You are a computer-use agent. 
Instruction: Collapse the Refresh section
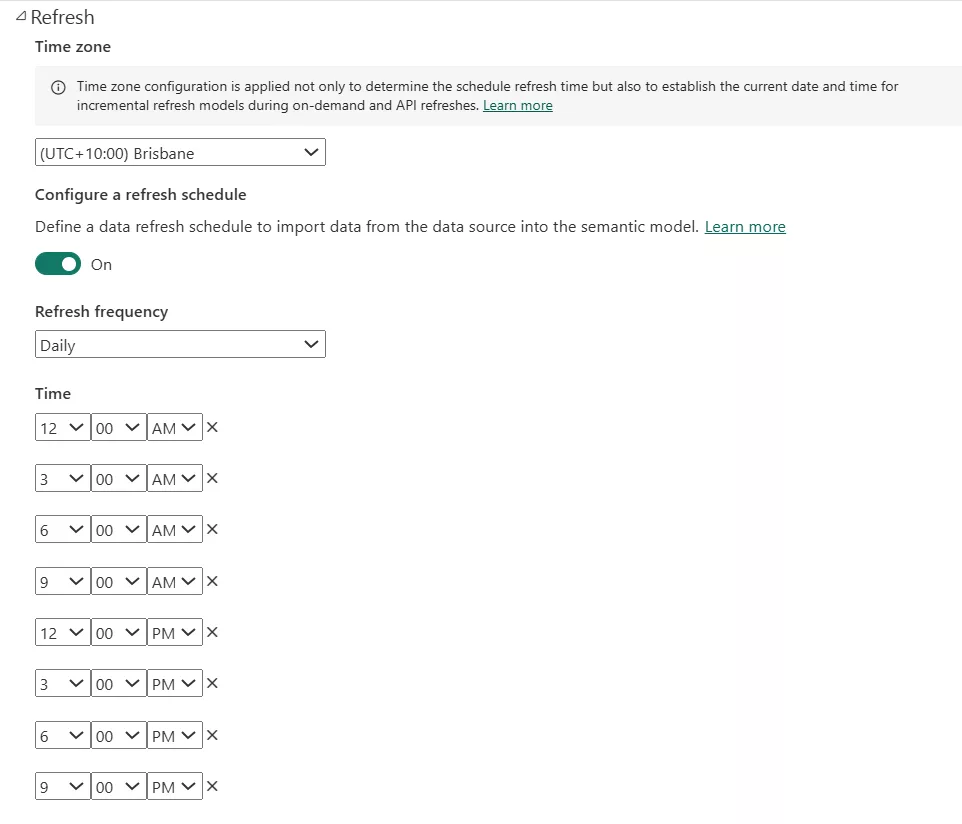(x=21, y=17)
